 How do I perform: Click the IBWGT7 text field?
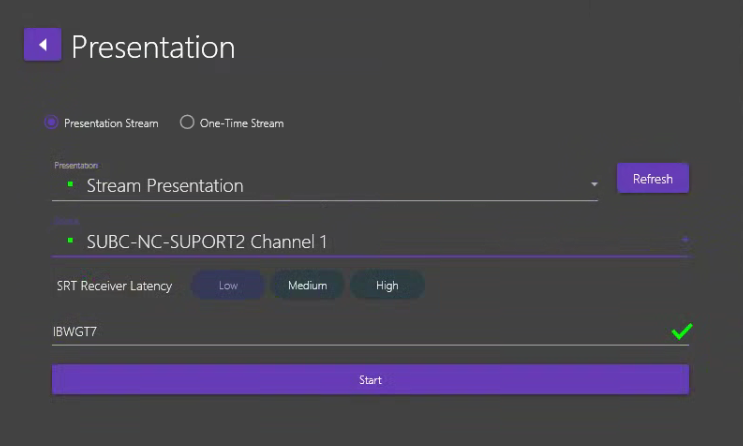pyautogui.click(x=350, y=332)
